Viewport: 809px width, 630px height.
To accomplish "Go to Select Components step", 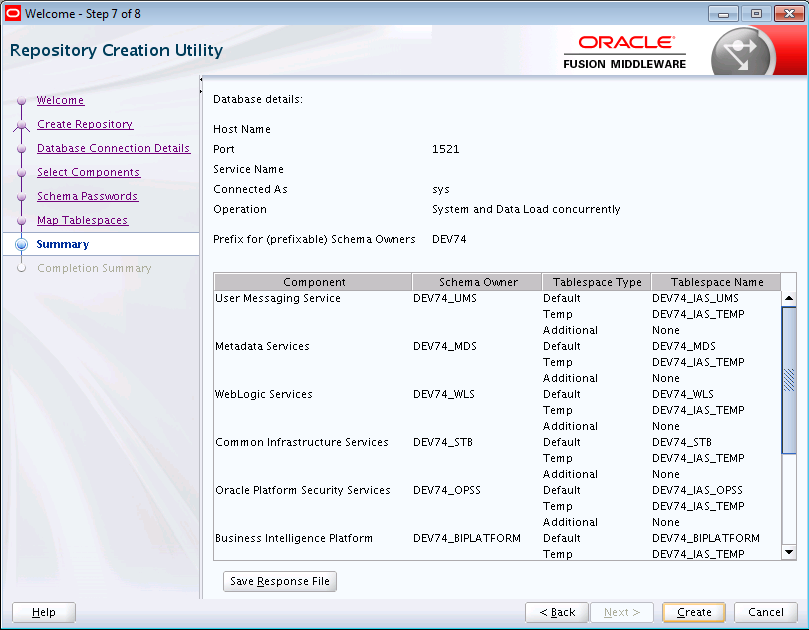I will click(x=88, y=172).
